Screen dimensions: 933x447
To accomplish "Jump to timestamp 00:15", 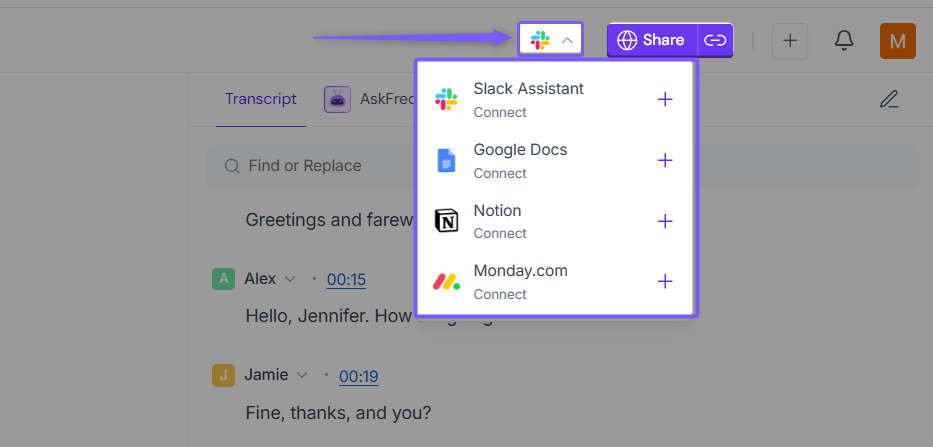I will (346, 280).
